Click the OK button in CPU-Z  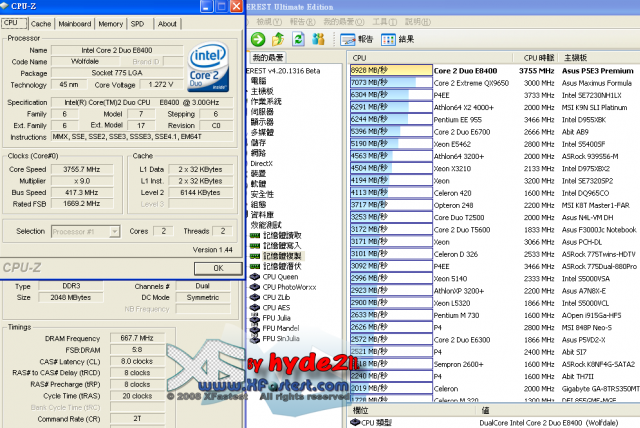[x=218, y=268]
